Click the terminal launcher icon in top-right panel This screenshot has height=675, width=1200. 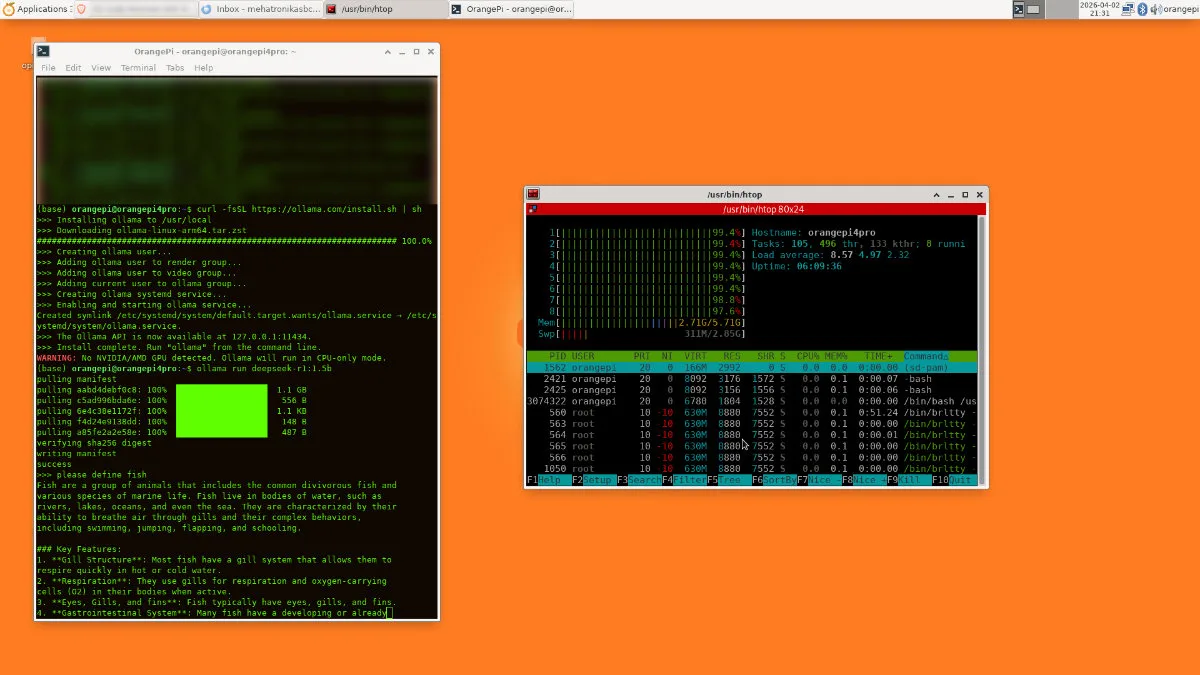(x=1018, y=9)
